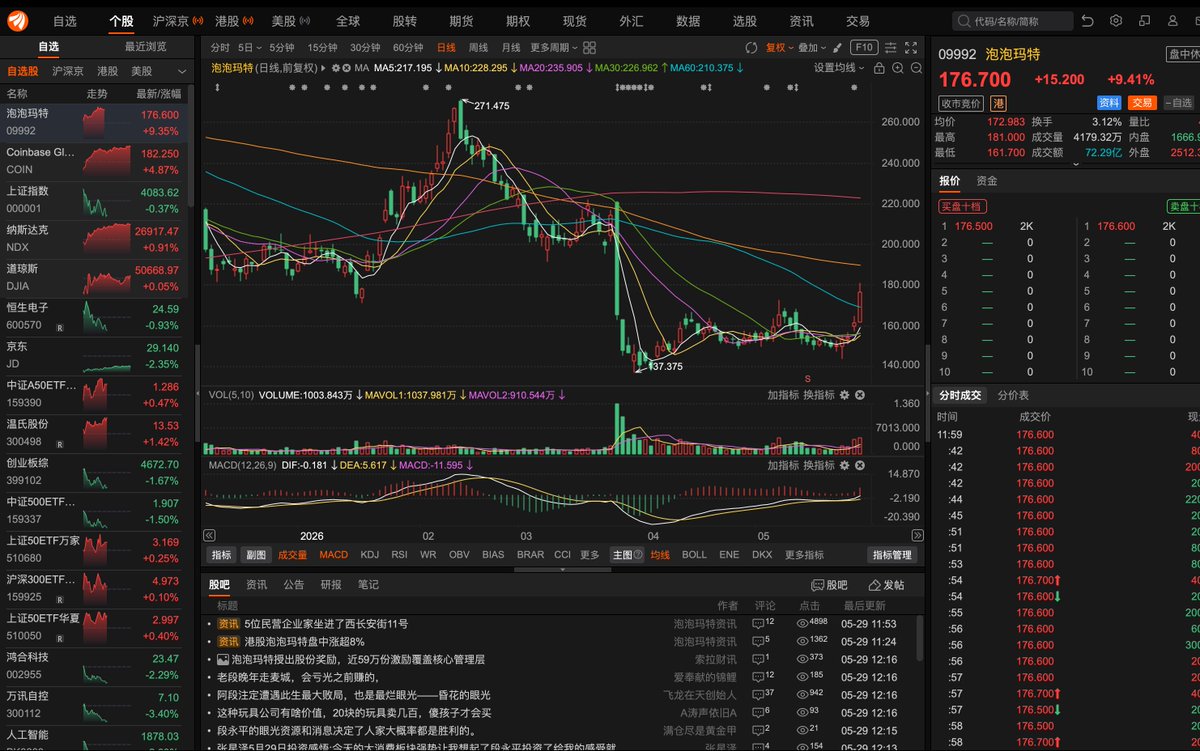Open the 复权 adjustment dropdown

click(779, 47)
